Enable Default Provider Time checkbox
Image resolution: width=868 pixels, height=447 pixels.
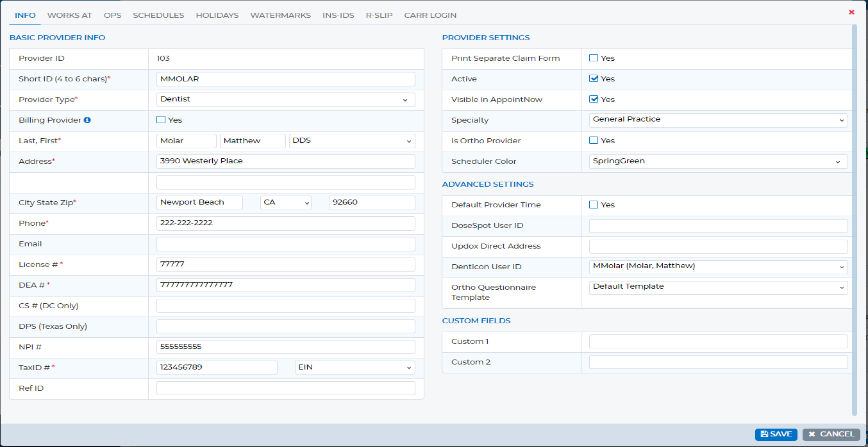pos(593,204)
